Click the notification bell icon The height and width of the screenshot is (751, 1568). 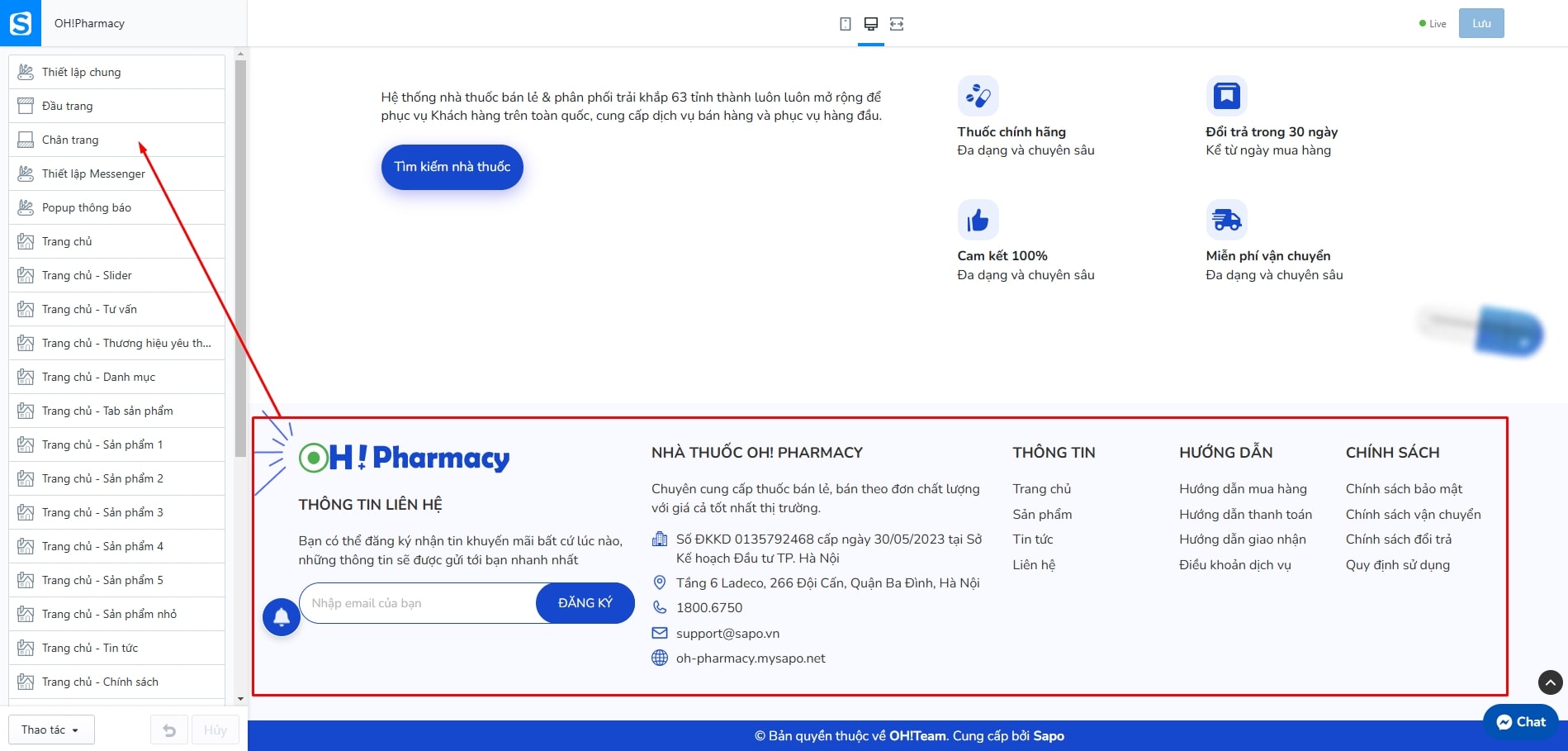tap(282, 617)
